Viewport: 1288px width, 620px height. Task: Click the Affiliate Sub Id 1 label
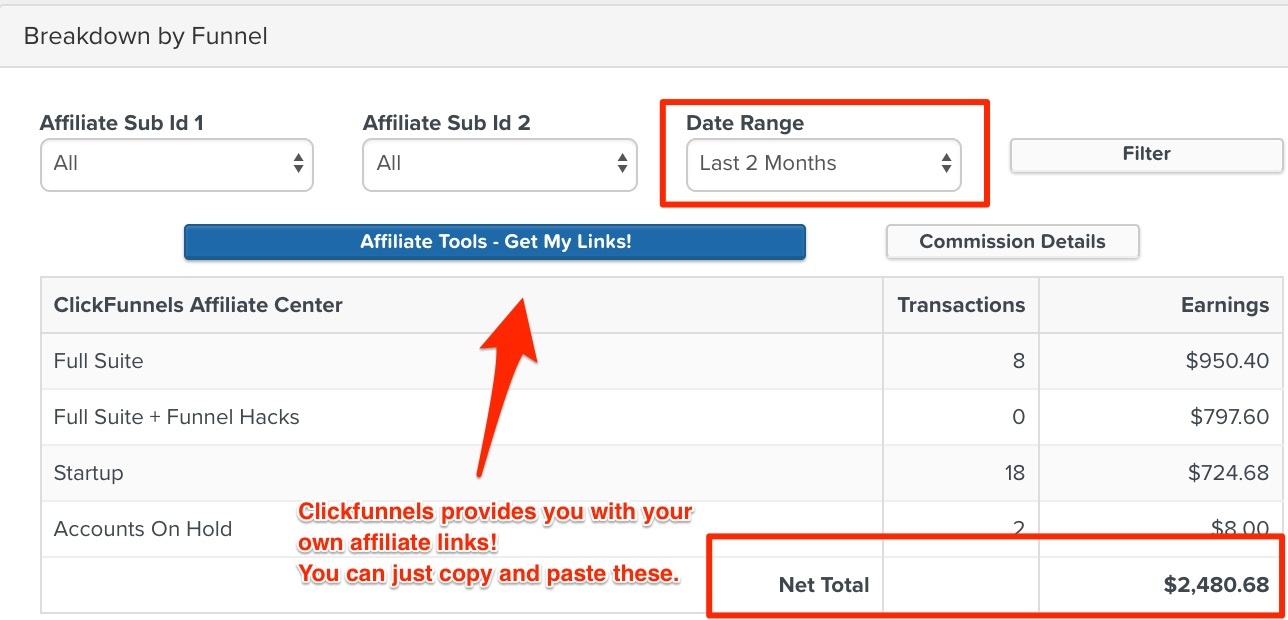point(122,123)
